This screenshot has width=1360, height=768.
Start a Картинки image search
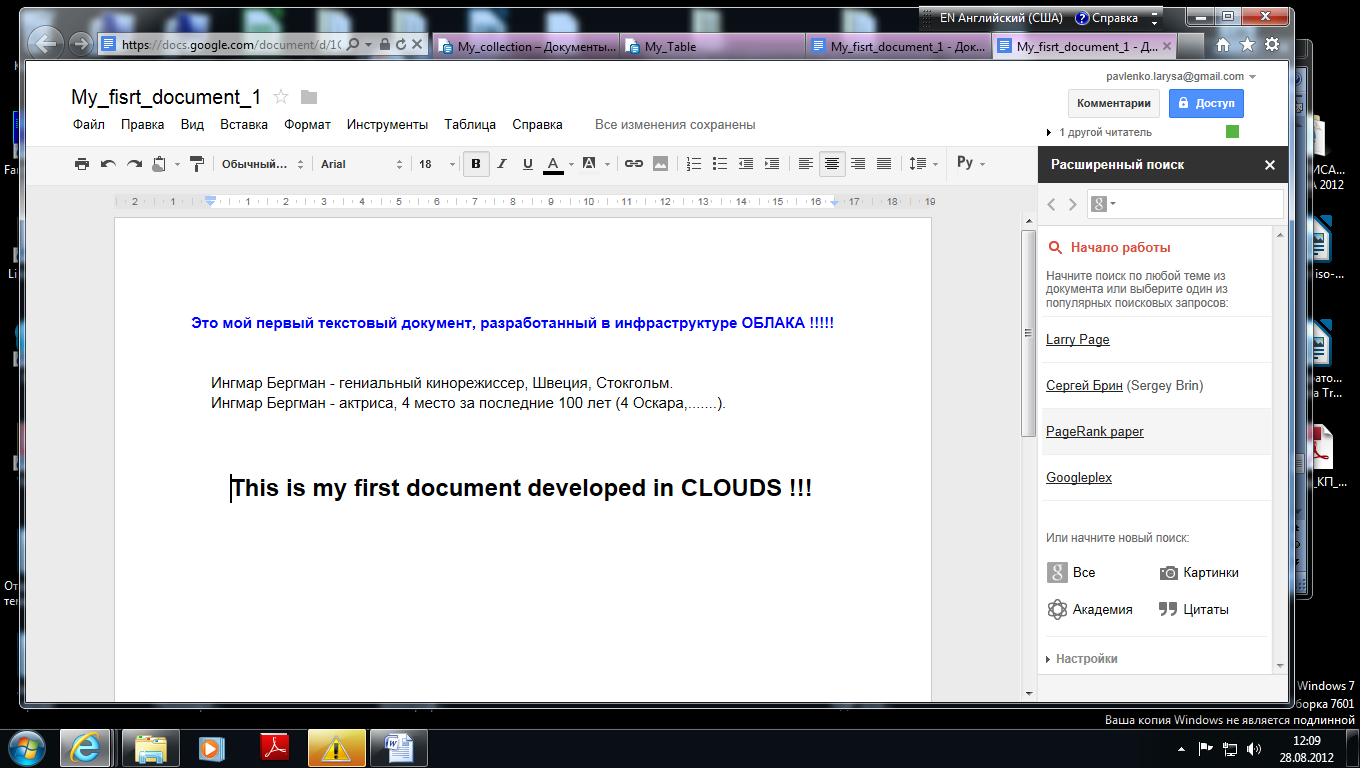pyautogui.click(x=1198, y=572)
